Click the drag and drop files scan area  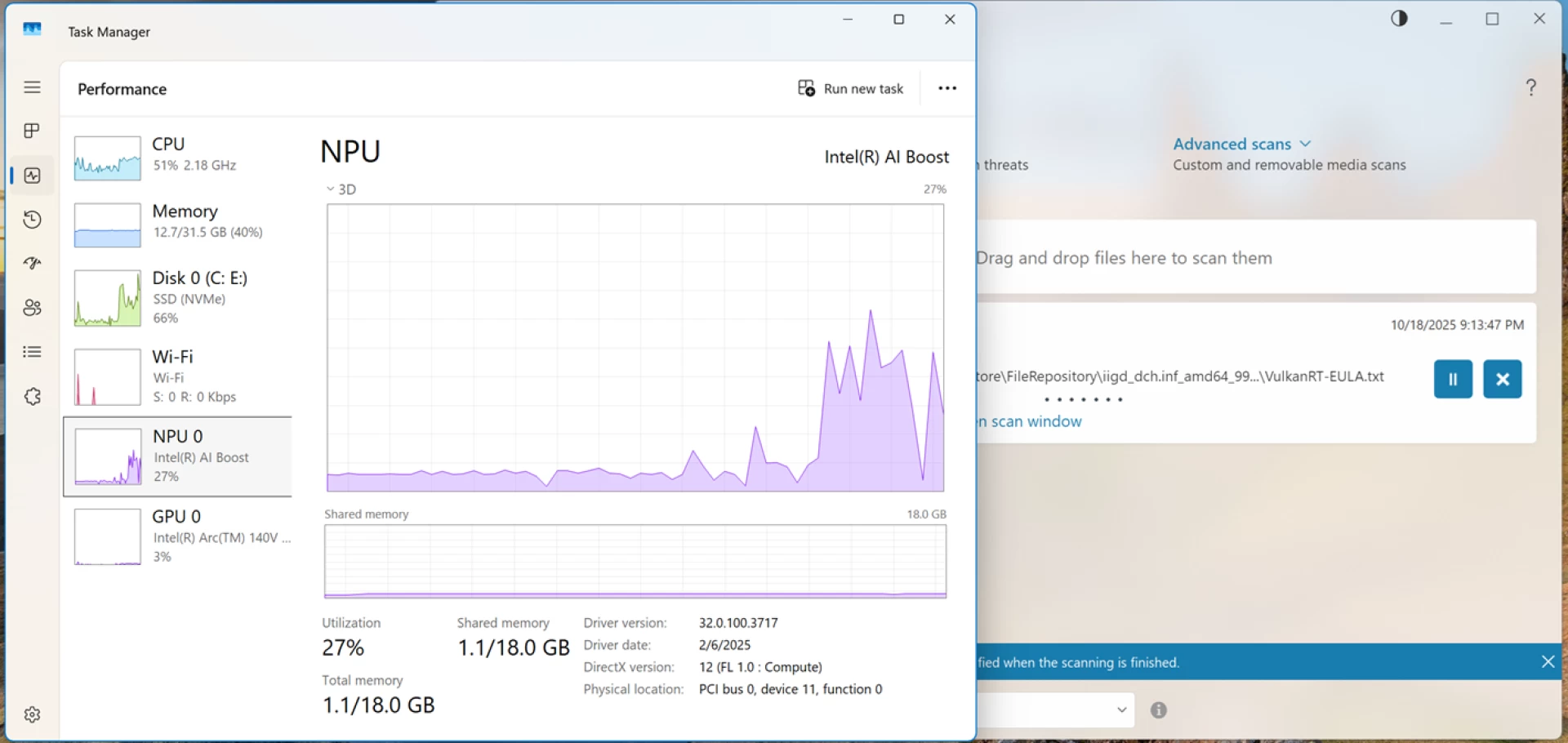tap(1256, 257)
